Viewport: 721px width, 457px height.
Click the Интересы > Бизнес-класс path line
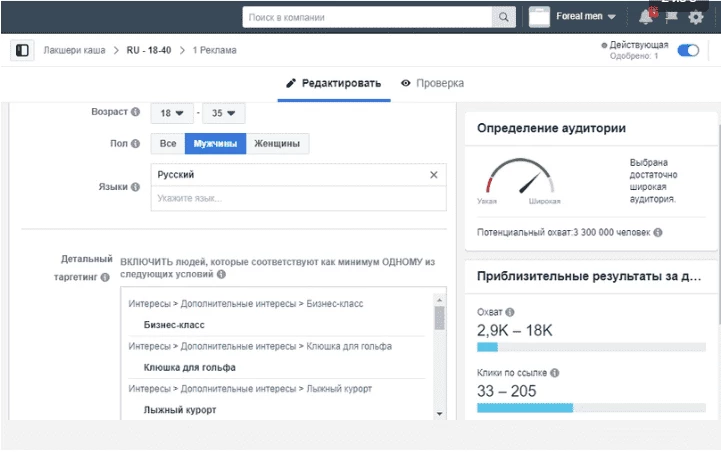coord(246,304)
